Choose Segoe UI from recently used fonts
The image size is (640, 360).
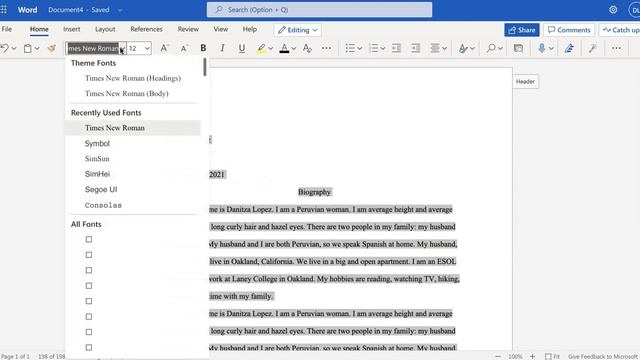click(101, 189)
